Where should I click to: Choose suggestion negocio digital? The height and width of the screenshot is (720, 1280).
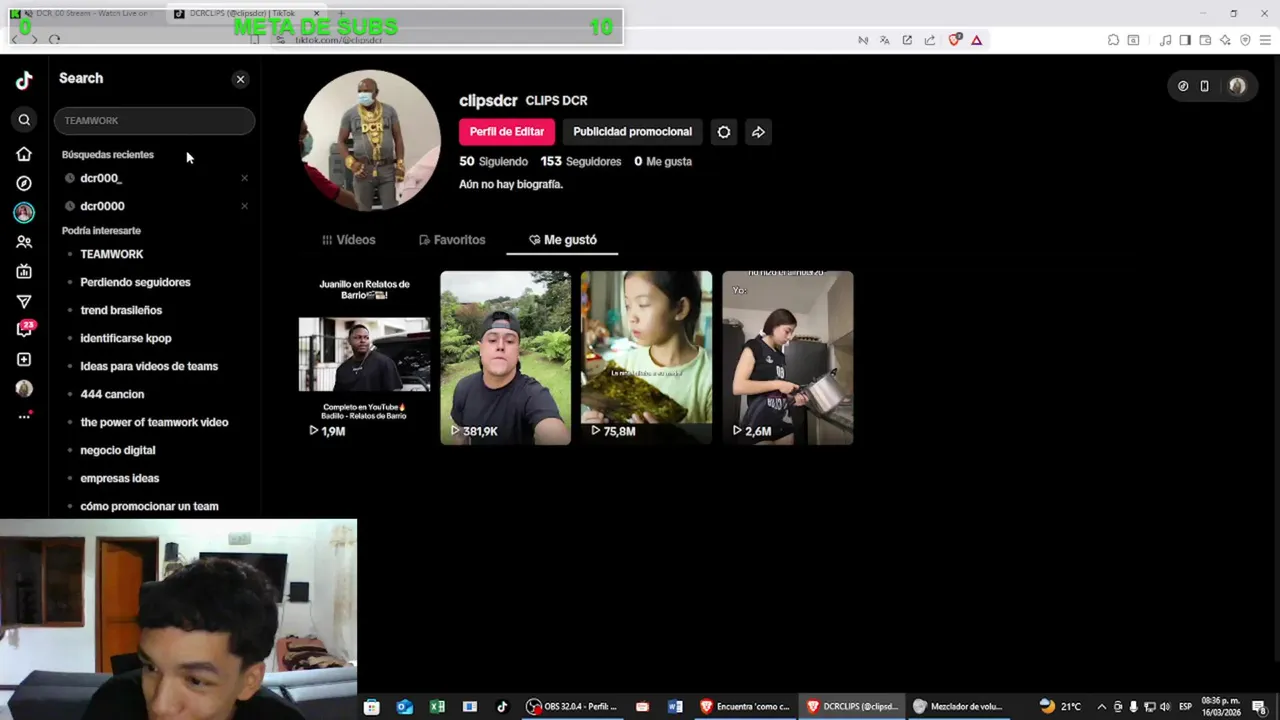[117, 450]
